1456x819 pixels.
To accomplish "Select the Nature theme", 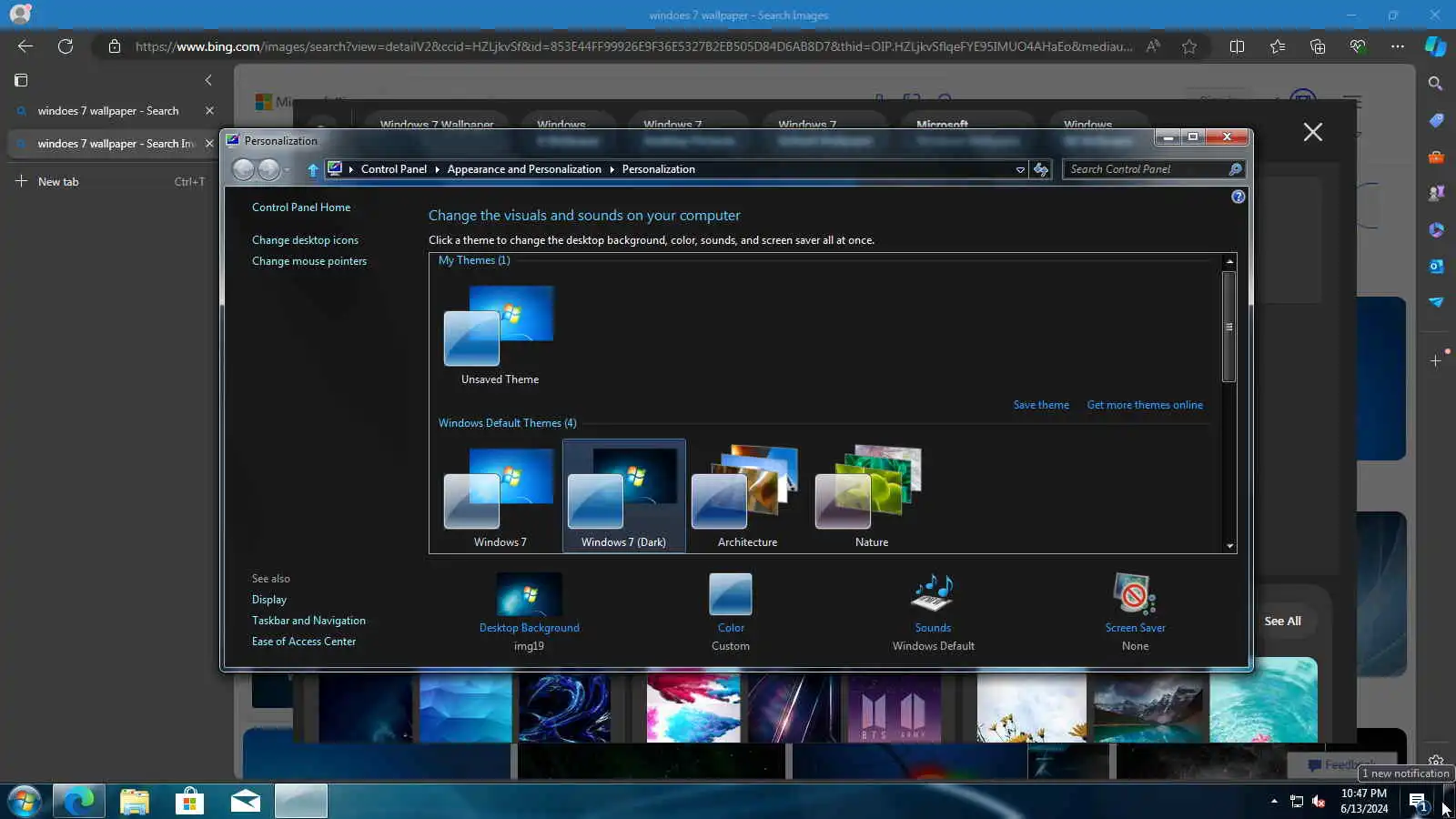I will coord(871,496).
